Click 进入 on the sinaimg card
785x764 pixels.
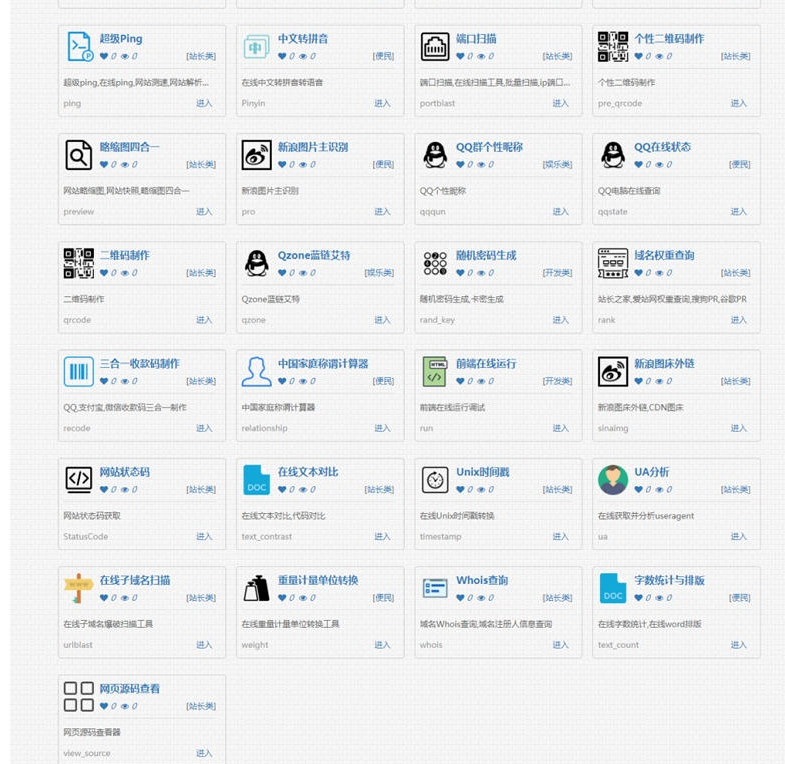point(738,428)
